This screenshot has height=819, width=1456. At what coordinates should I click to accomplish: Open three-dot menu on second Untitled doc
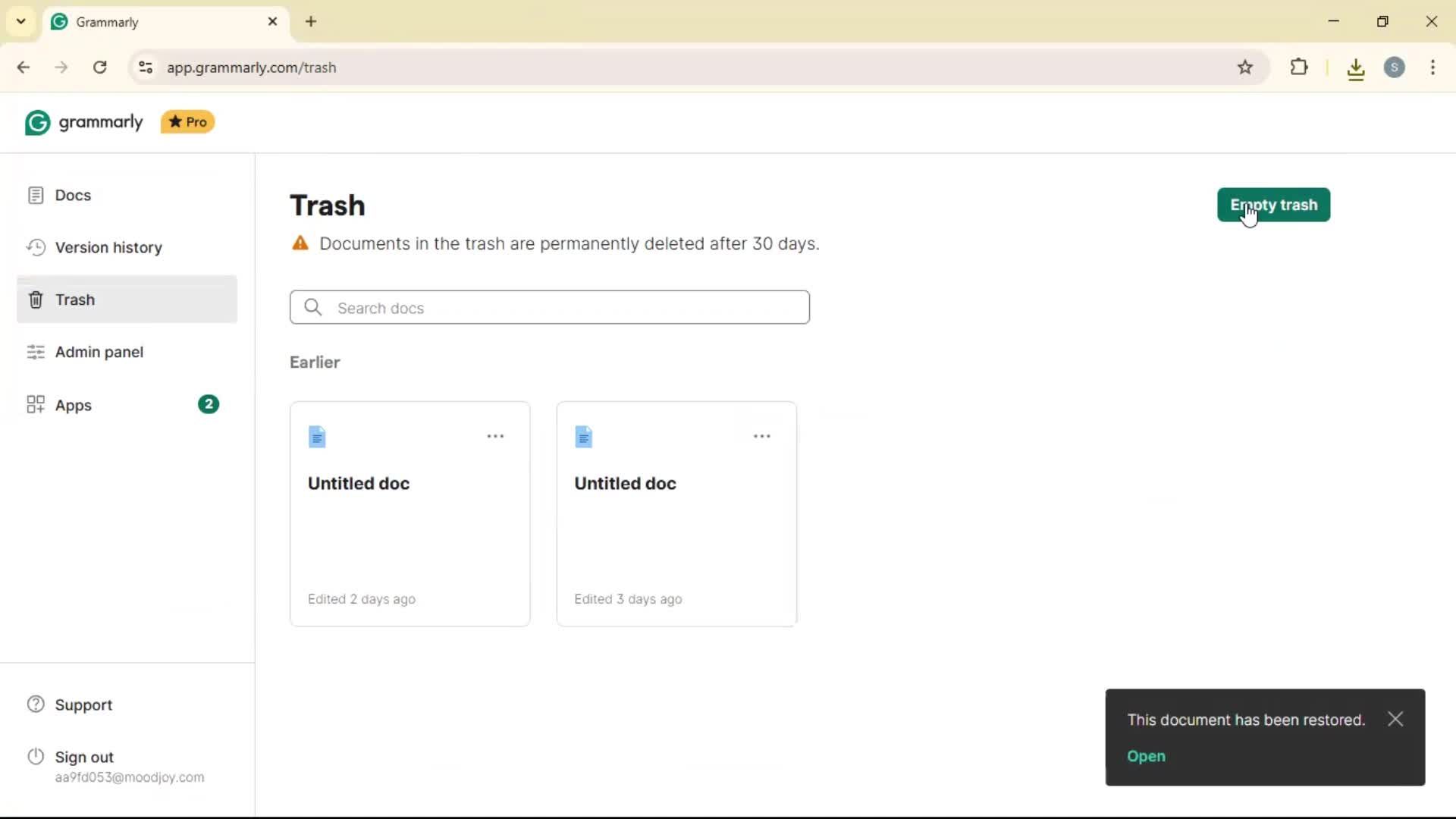point(761,437)
